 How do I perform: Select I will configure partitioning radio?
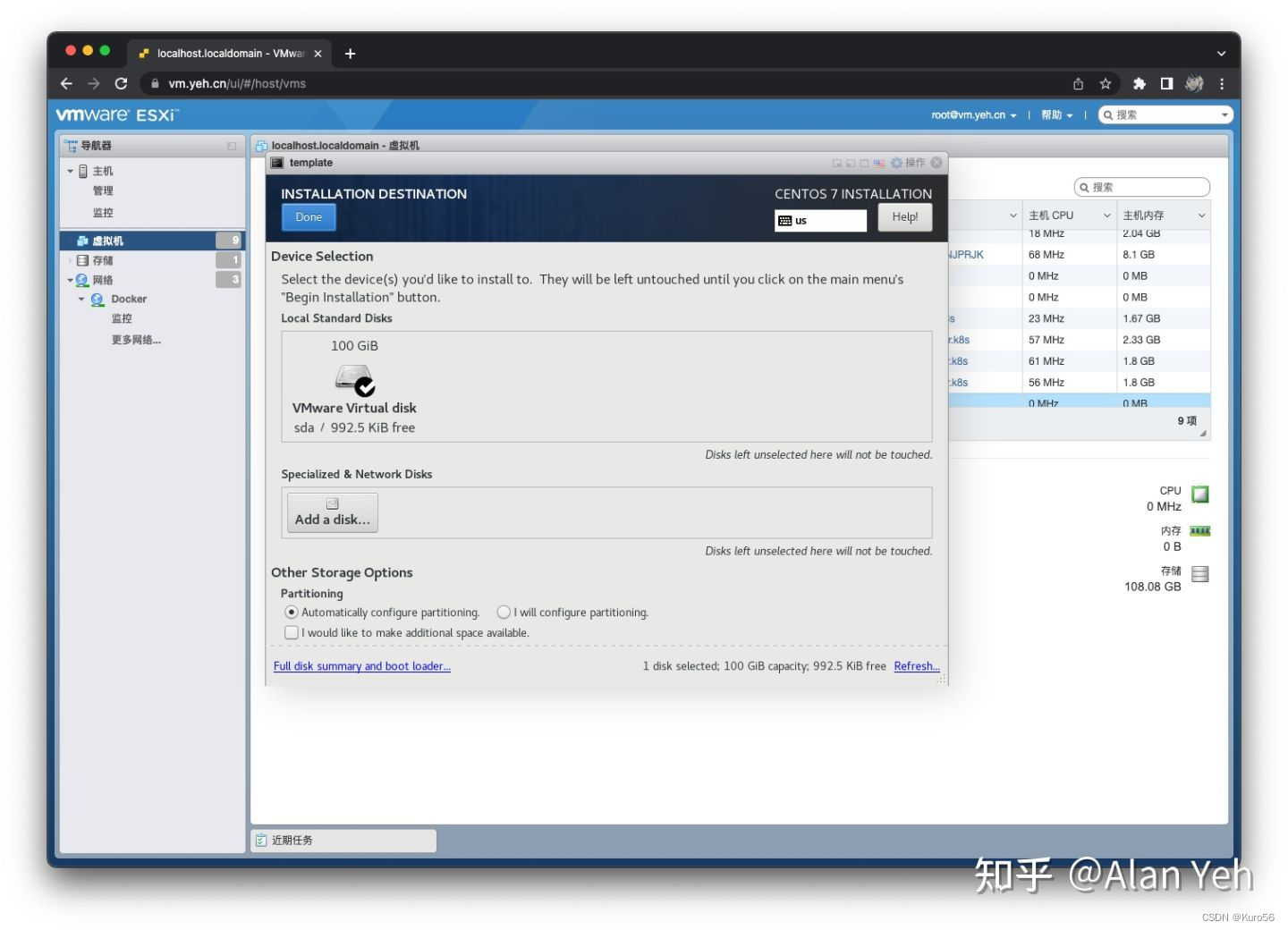(504, 613)
